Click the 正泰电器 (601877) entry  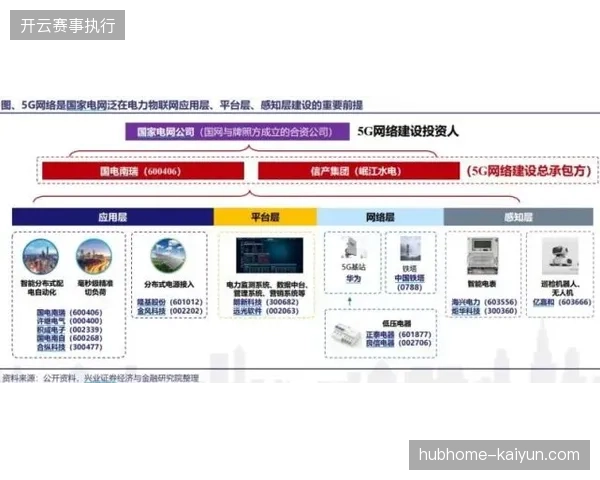pos(398,335)
